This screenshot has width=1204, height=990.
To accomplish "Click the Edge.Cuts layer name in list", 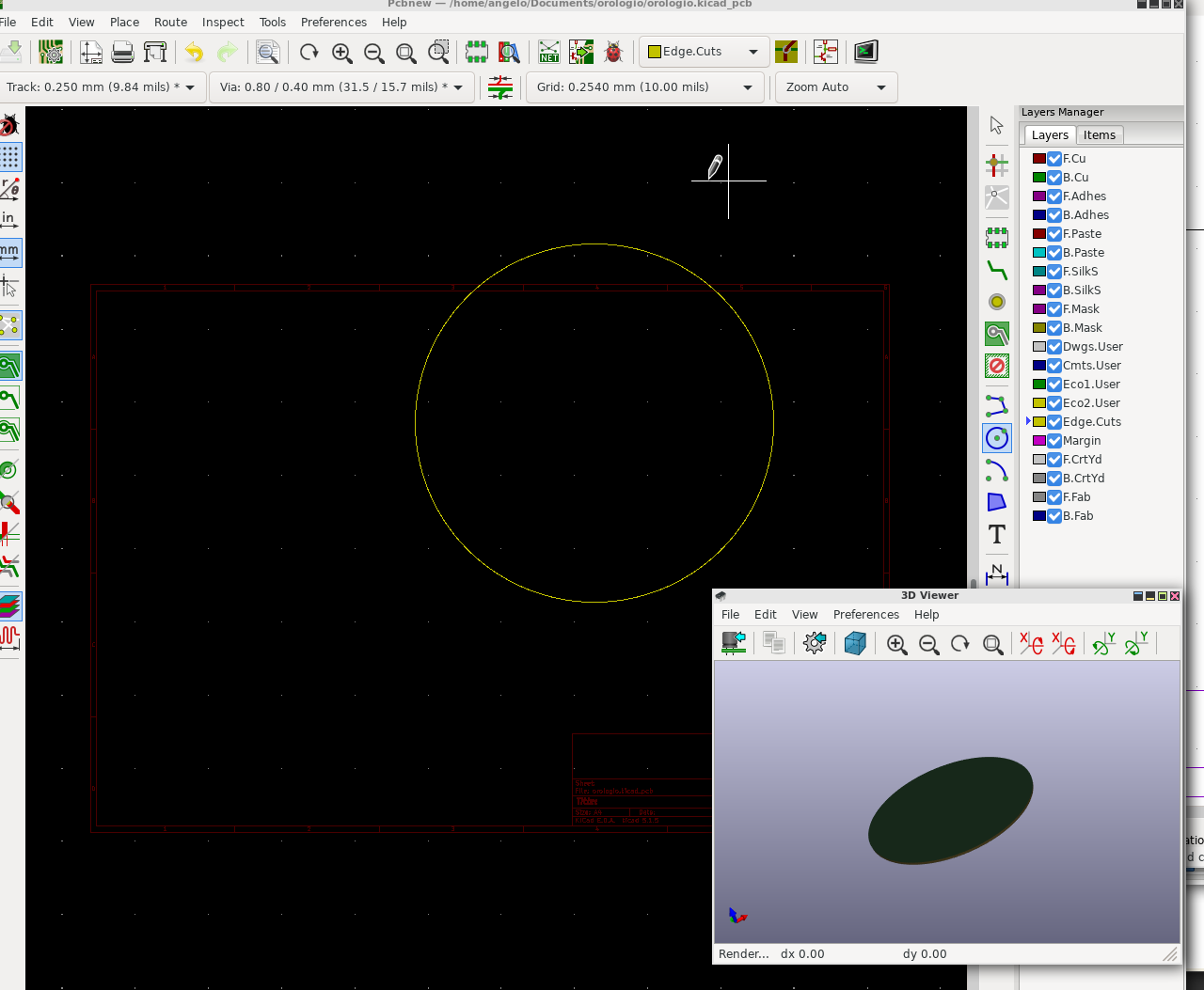I will (1091, 422).
